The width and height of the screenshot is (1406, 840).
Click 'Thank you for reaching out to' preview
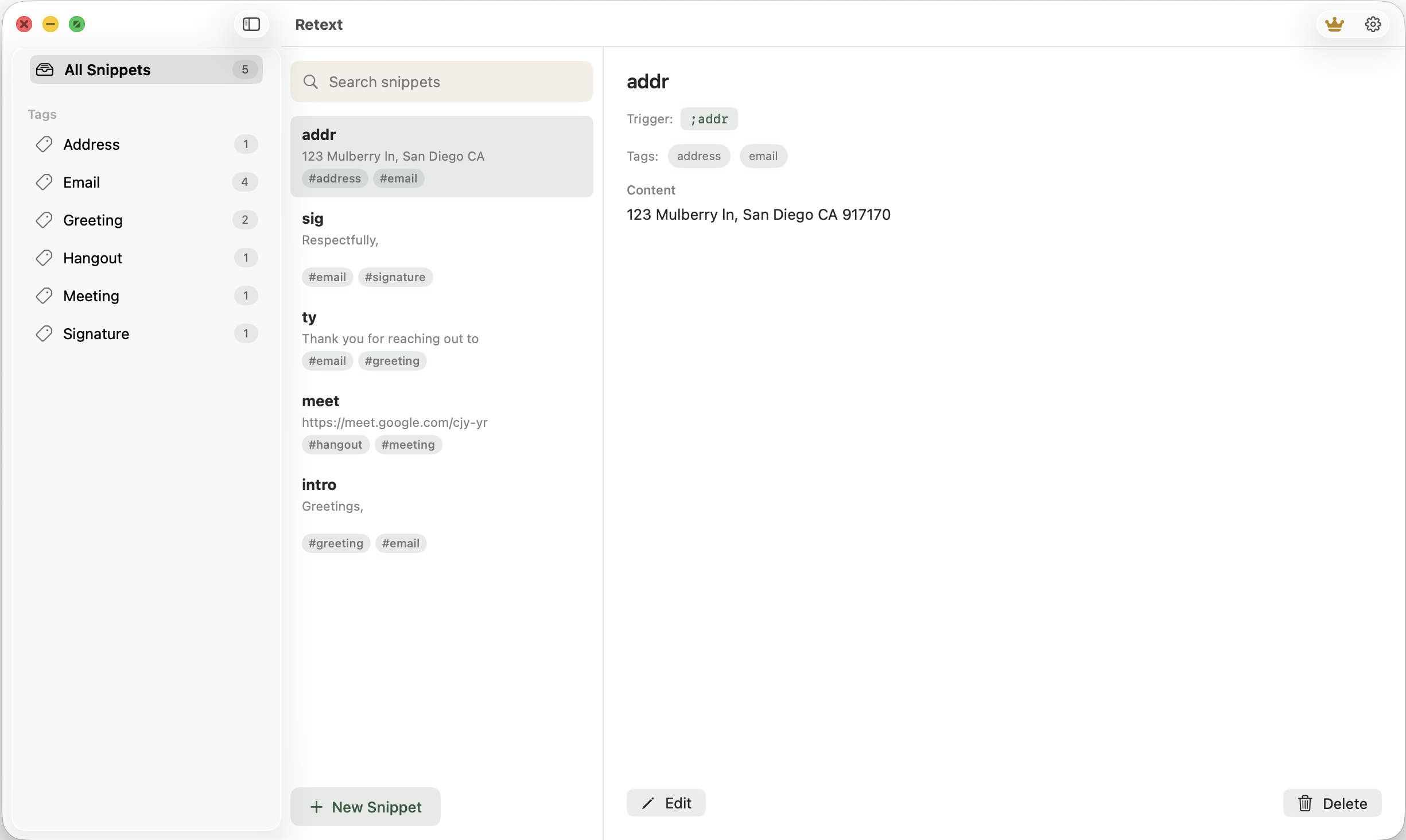390,339
